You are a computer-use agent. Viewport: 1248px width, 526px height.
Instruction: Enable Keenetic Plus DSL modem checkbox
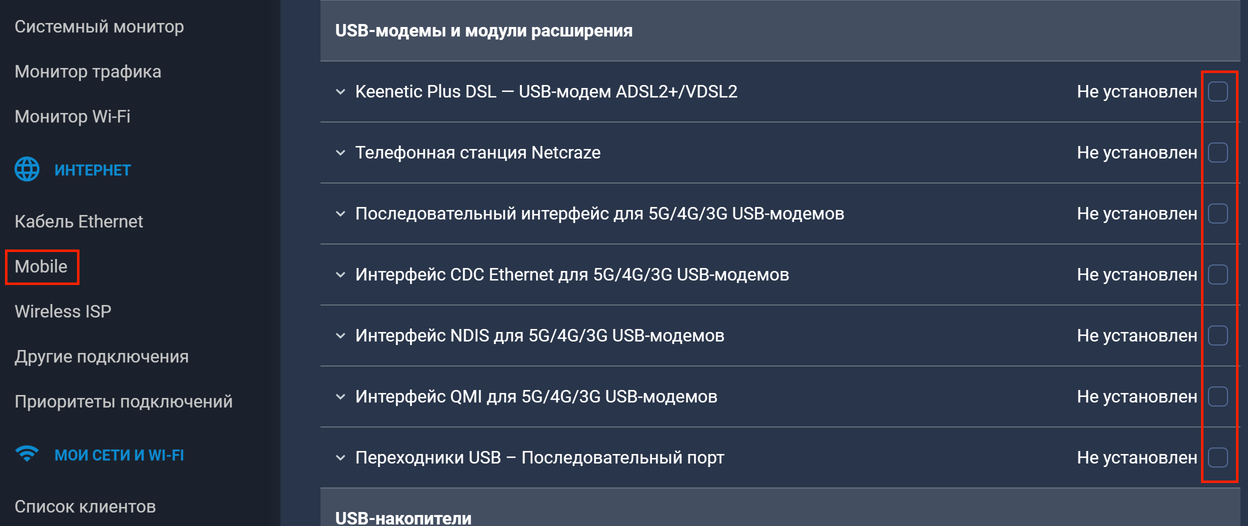tap(1218, 92)
